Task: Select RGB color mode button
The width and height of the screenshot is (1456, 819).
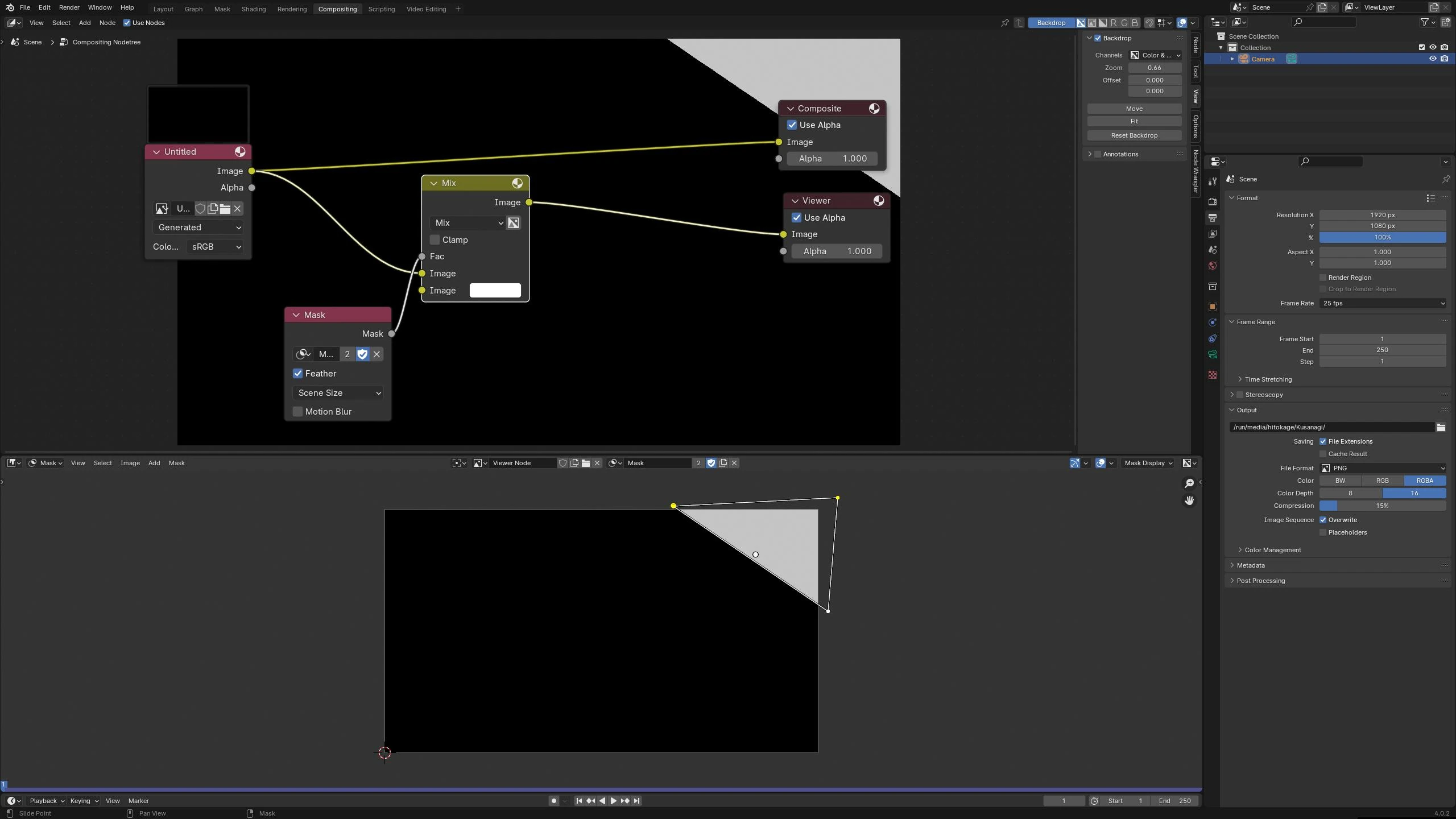Action: click(1382, 481)
